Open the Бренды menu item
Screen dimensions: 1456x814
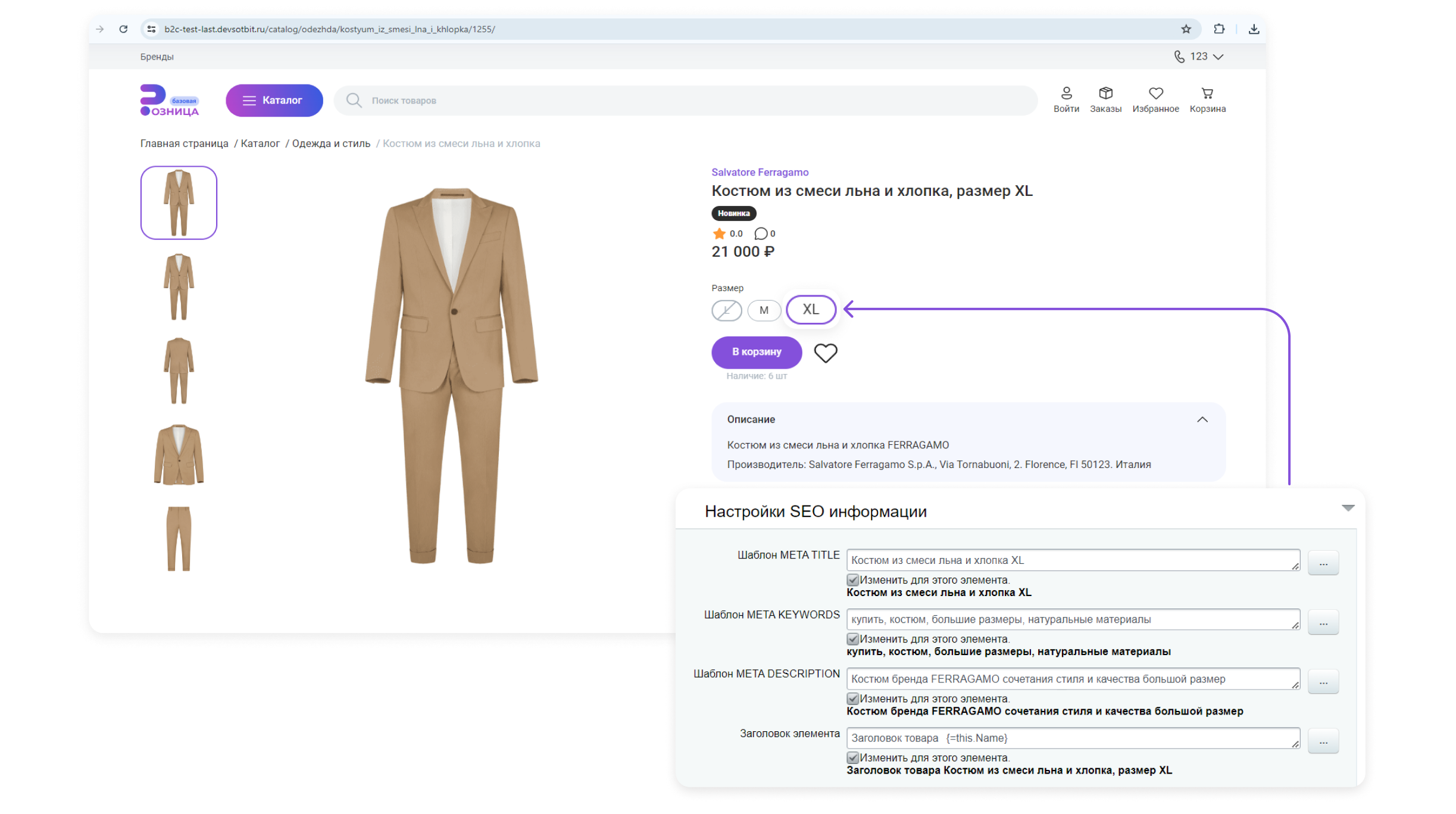(157, 57)
